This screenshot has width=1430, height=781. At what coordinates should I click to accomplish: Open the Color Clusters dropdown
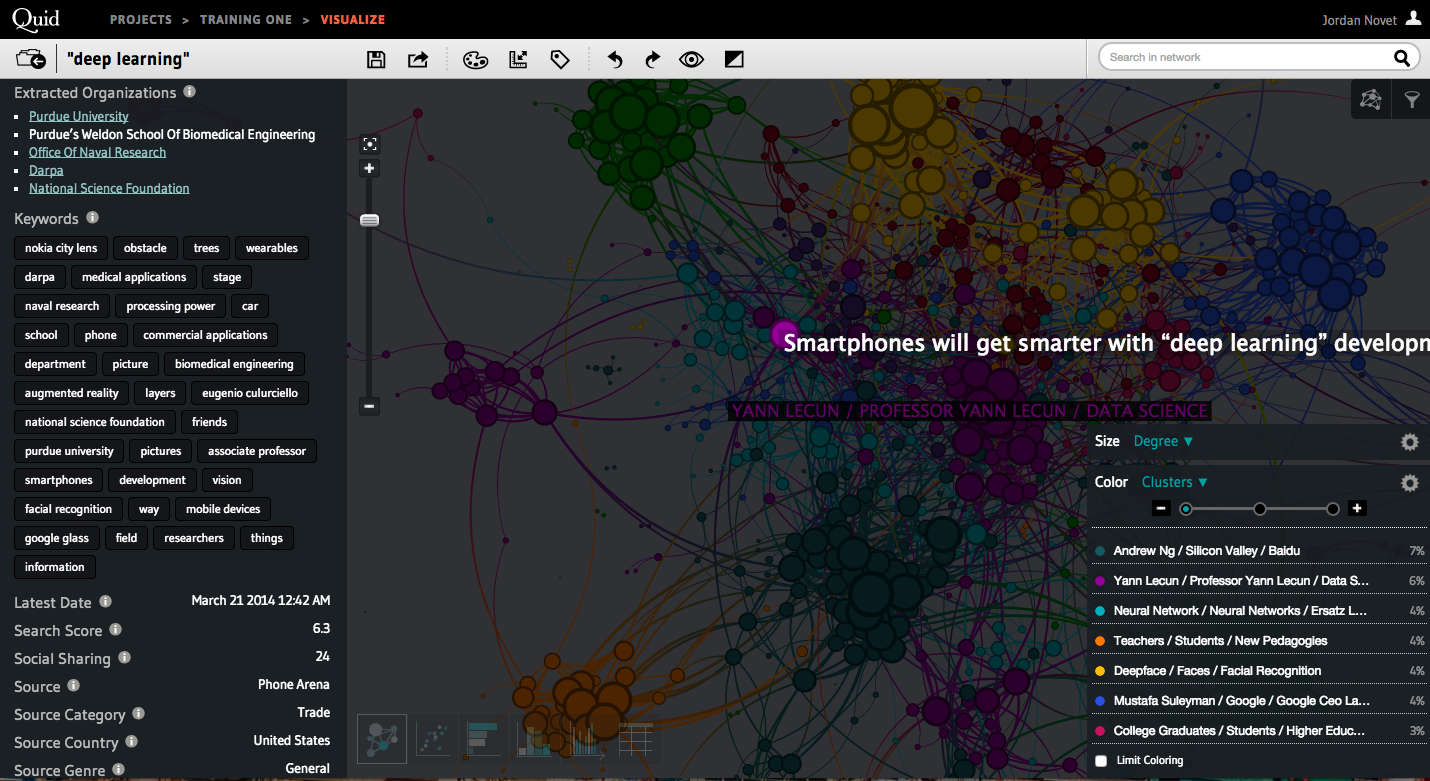click(1175, 482)
